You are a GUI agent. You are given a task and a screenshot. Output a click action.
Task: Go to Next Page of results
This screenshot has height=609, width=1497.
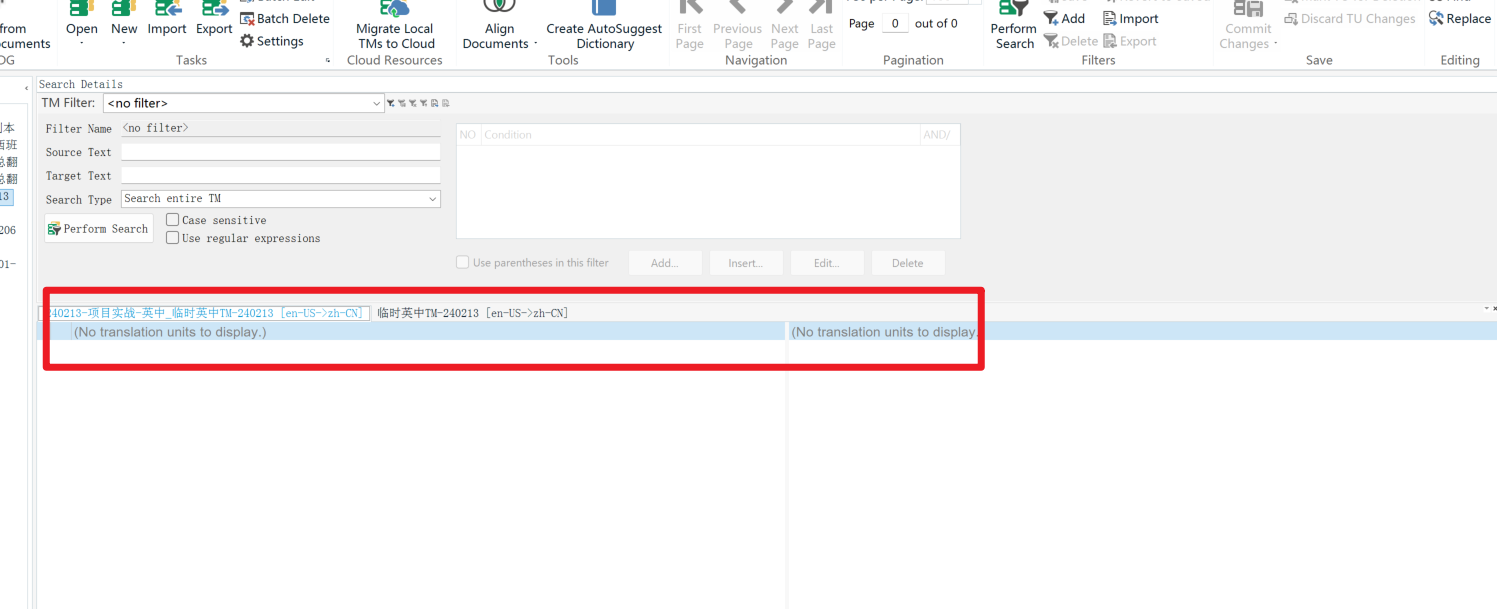tap(785, 25)
